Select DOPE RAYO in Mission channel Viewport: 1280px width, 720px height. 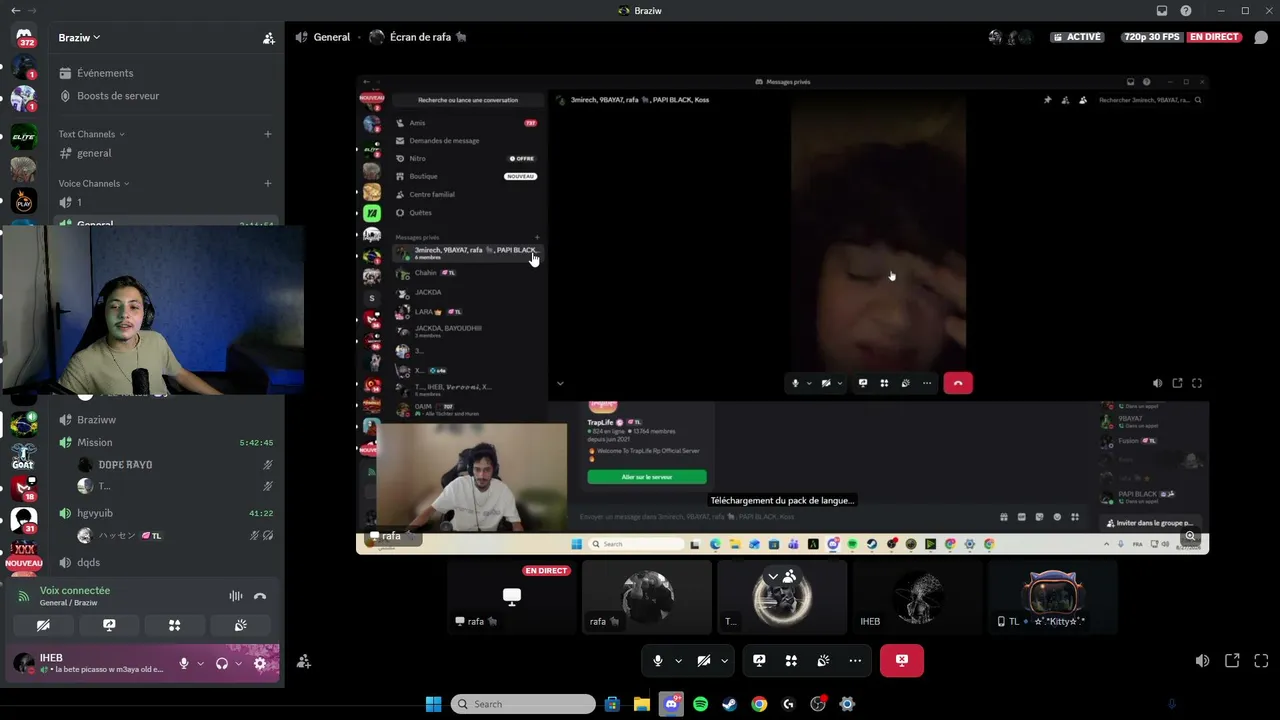coord(176,465)
